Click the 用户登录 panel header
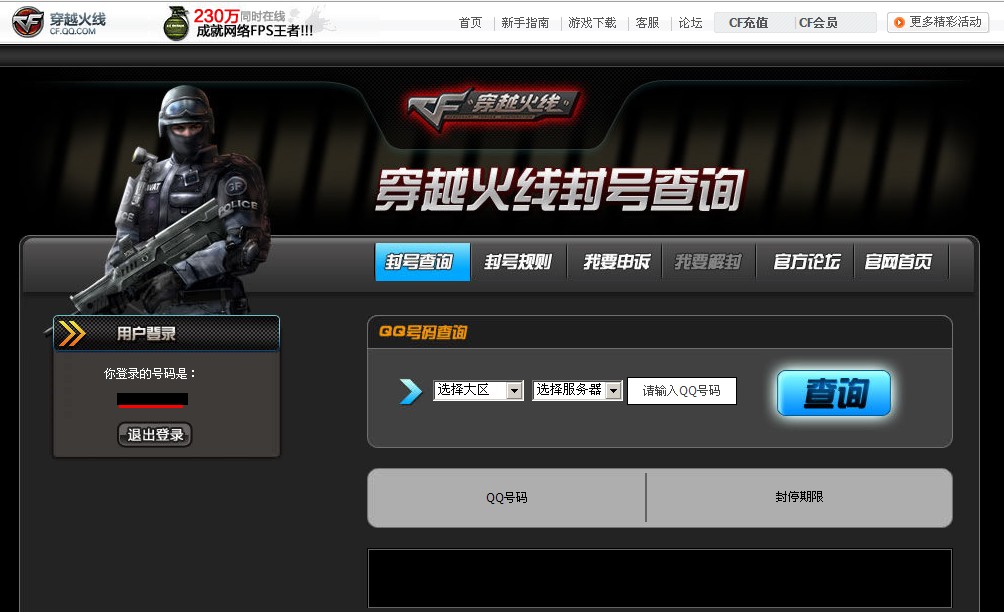The image size is (1004, 612). coord(166,334)
